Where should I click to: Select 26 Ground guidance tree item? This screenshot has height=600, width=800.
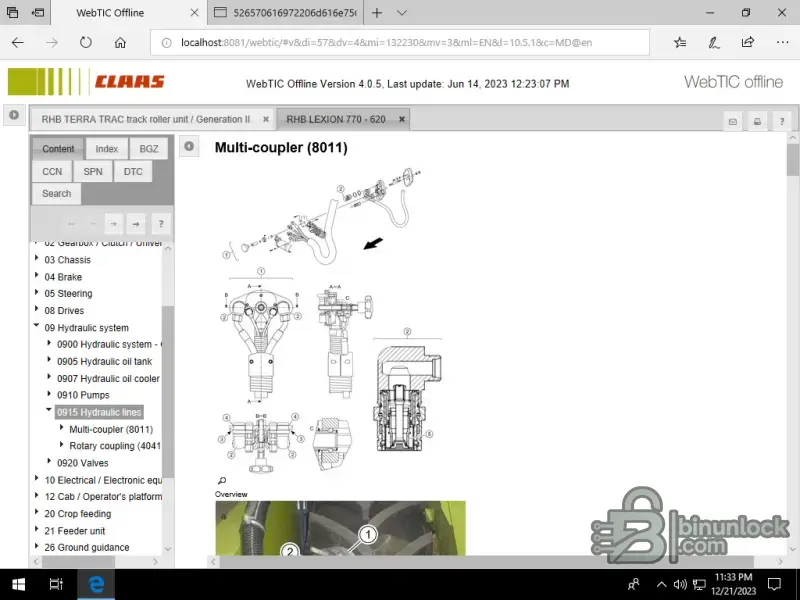click(87, 547)
